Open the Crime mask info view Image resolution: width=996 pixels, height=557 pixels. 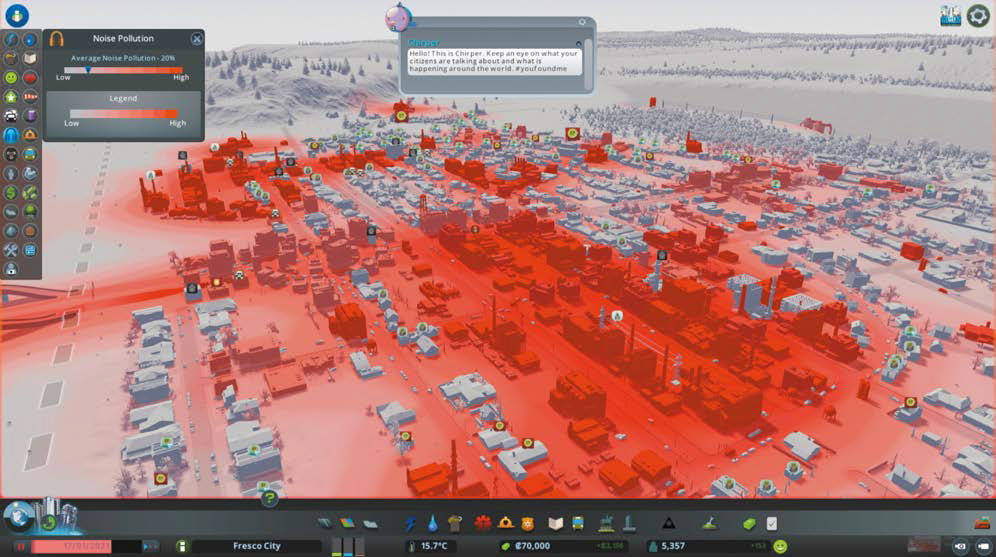(11, 154)
